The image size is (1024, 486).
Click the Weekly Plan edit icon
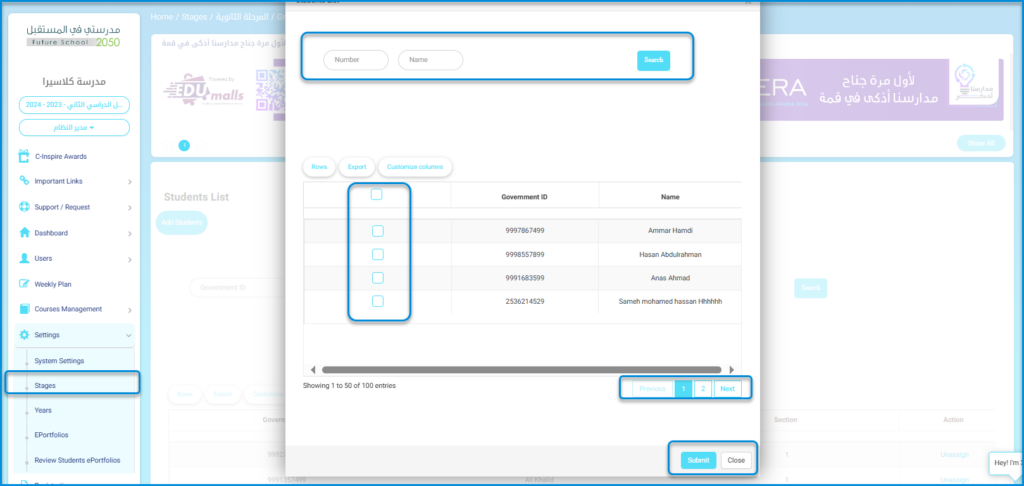24,284
